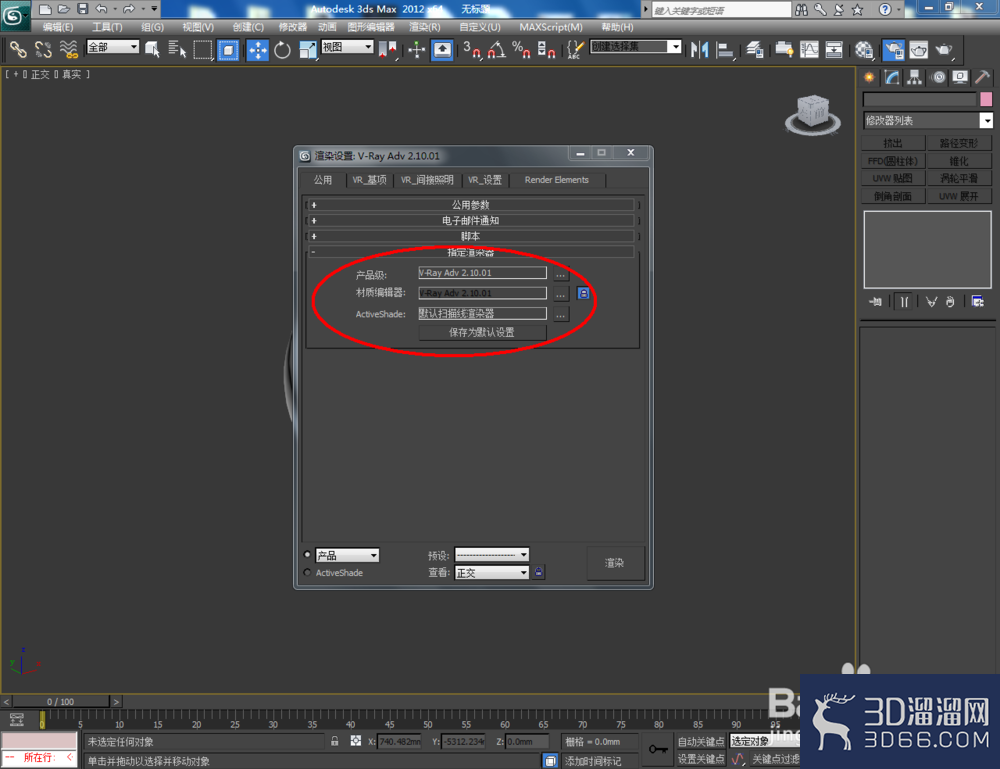This screenshot has width=1000, height=769.
Task: Activate the Select and Move tool
Action: pyautogui.click(x=258, y=49)
